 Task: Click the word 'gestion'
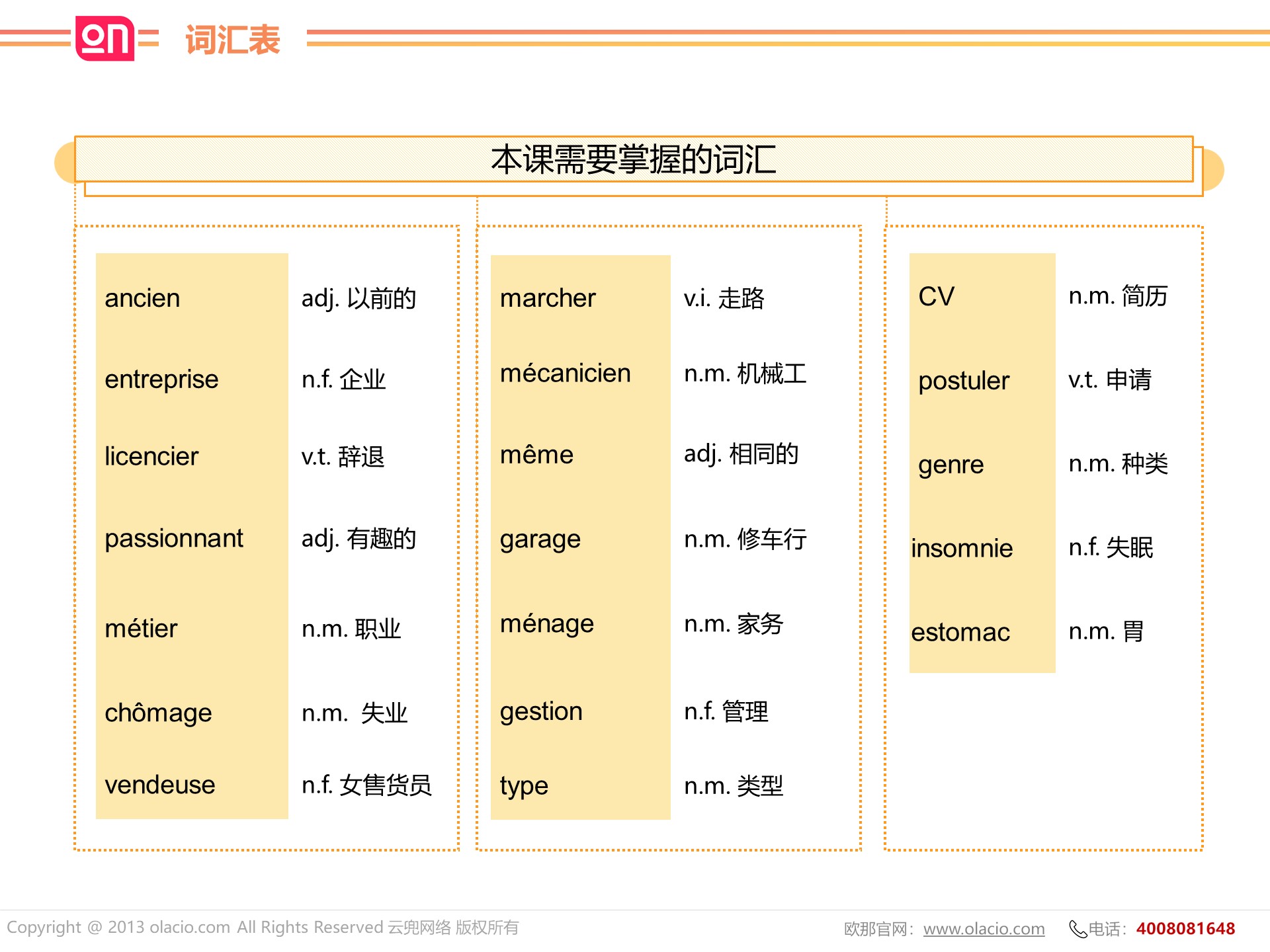coord(541,712)
